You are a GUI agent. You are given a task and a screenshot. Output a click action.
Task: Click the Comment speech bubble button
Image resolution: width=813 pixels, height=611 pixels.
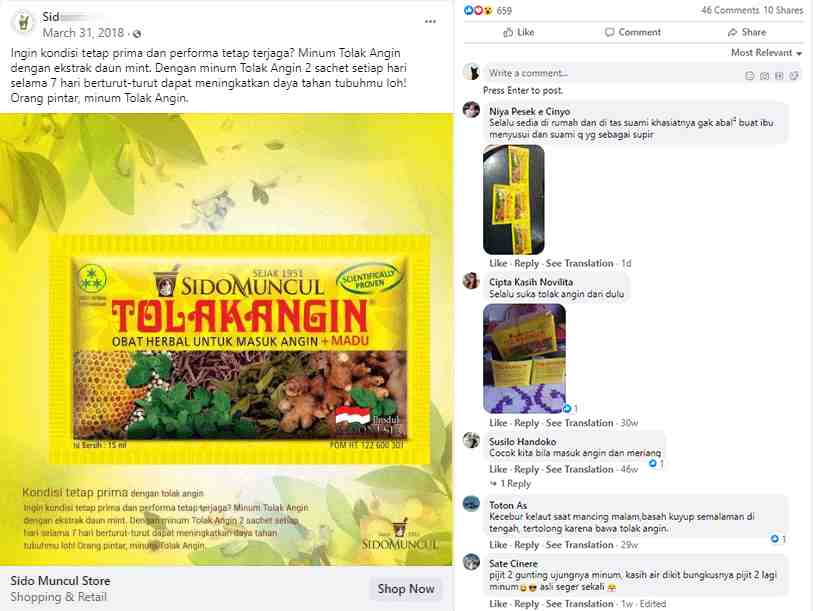[633, 32]
